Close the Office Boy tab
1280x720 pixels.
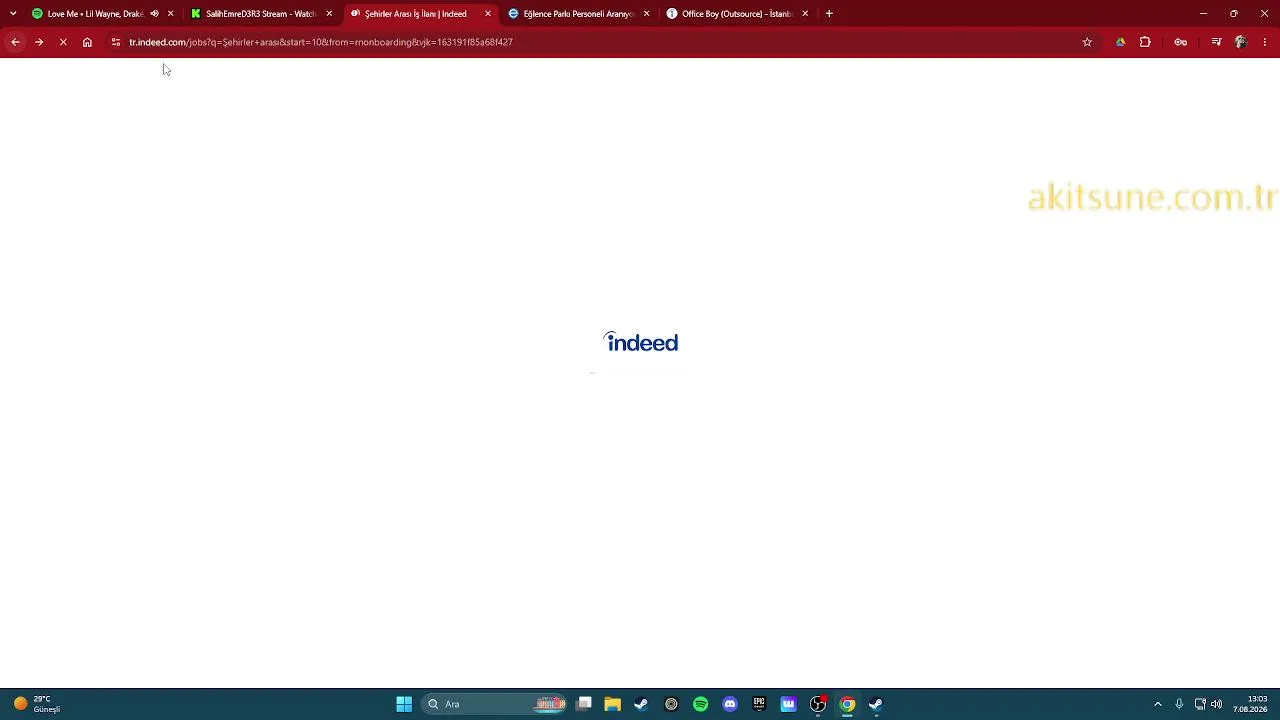pyautogui.click(x=805, y=14)
